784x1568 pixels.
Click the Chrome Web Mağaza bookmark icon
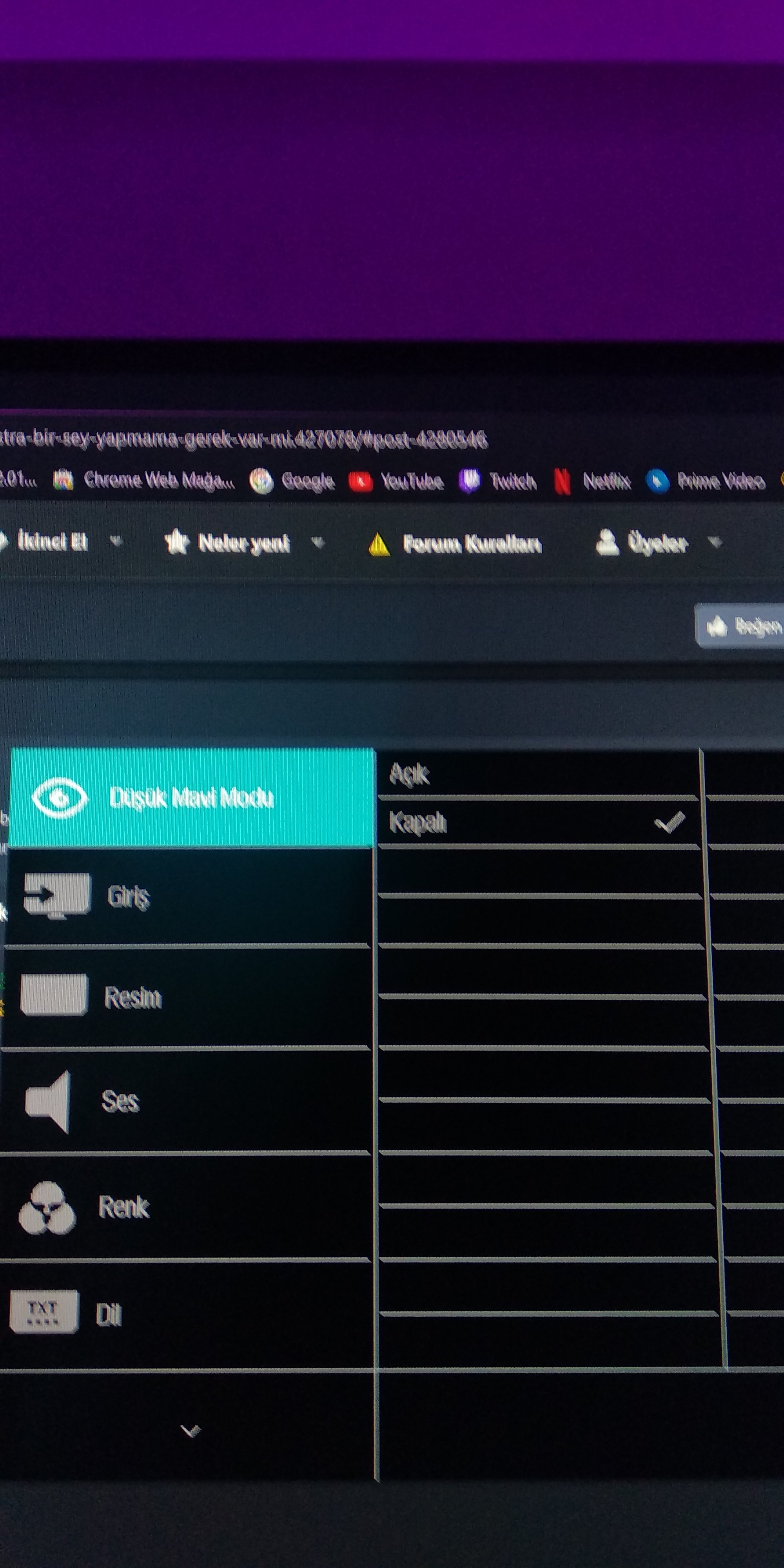(x=63, y=480)
